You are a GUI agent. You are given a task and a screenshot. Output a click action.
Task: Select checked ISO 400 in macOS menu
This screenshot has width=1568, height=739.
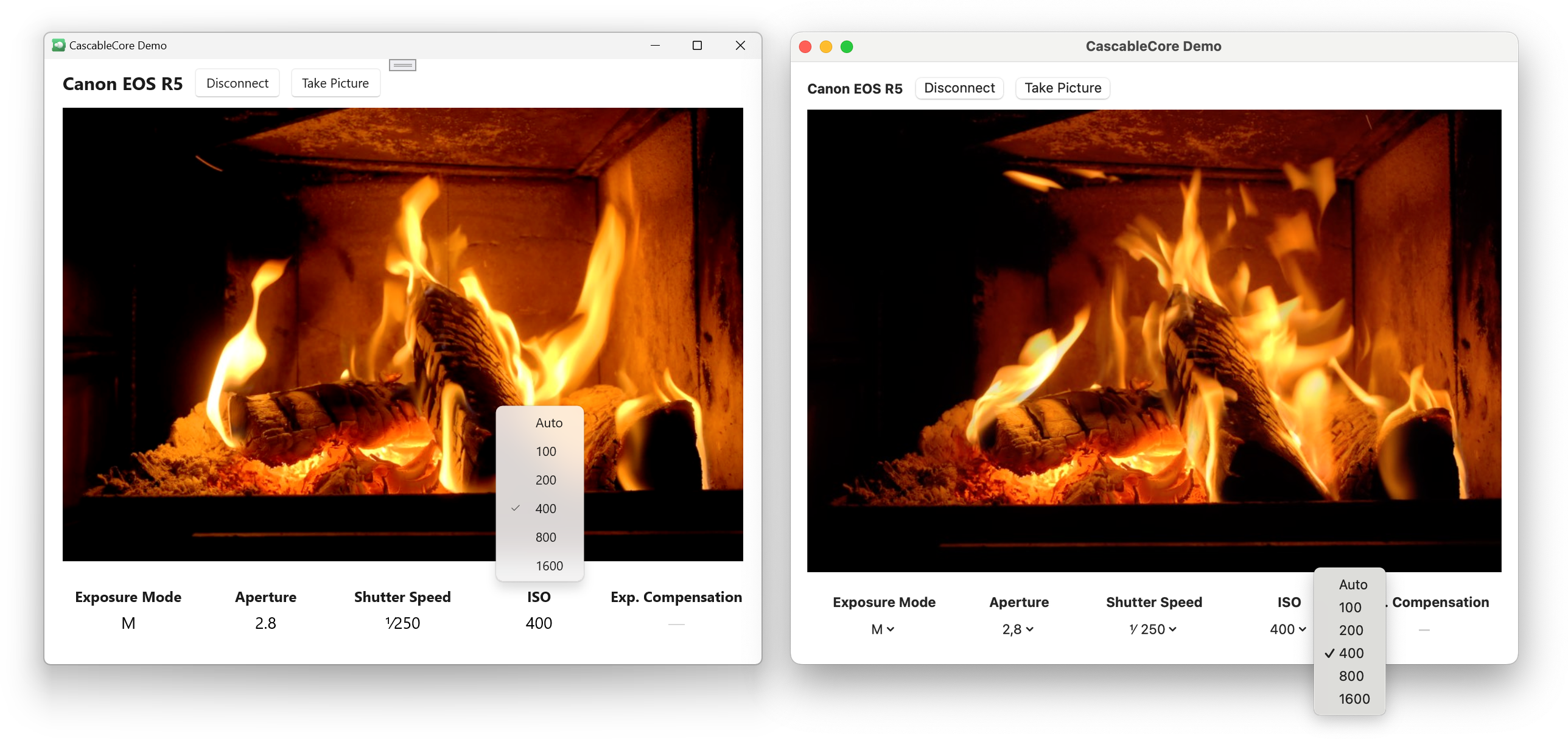(x=1351, y=653)
